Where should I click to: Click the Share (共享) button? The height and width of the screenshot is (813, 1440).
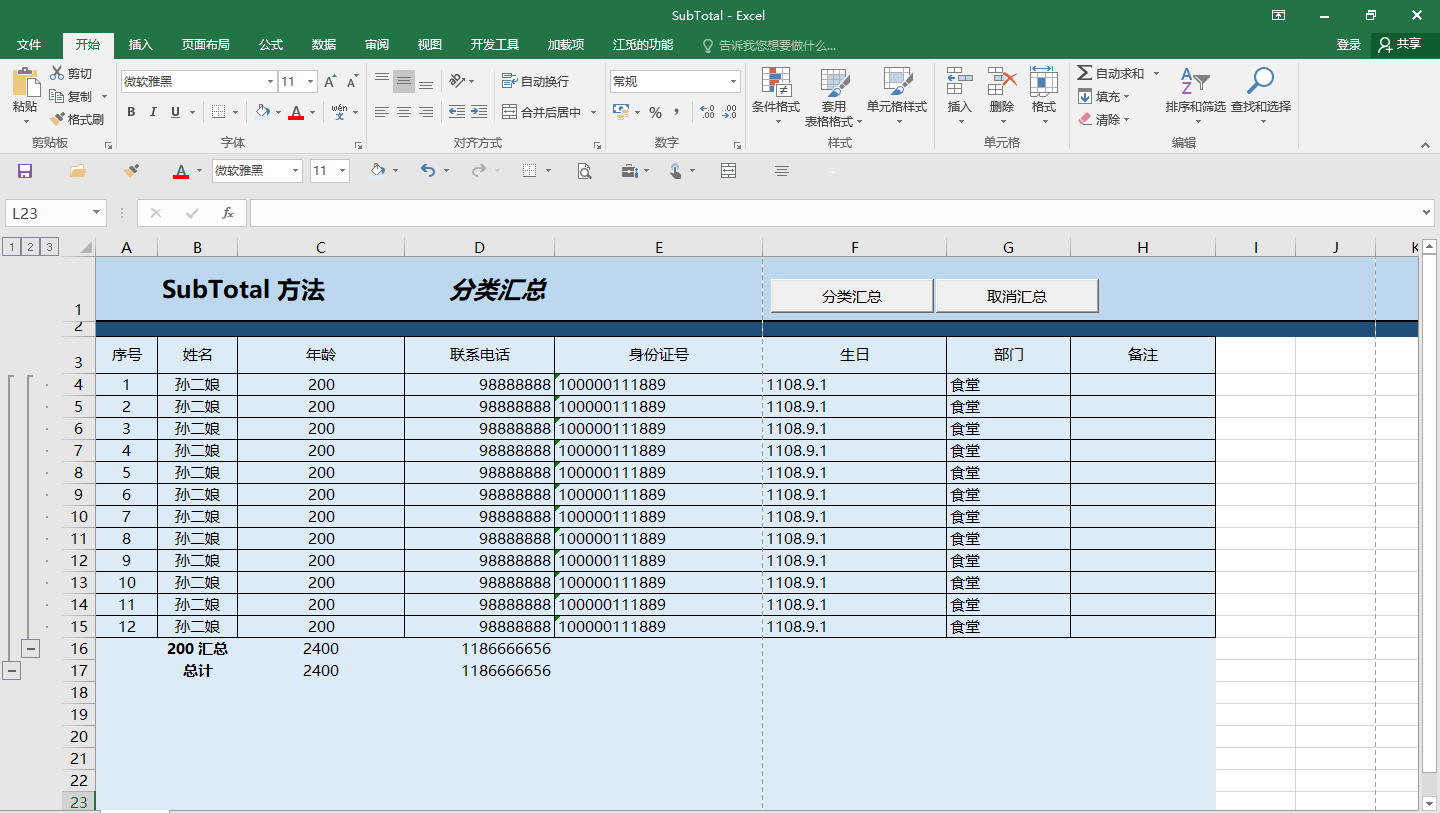tap(1401, 45)
